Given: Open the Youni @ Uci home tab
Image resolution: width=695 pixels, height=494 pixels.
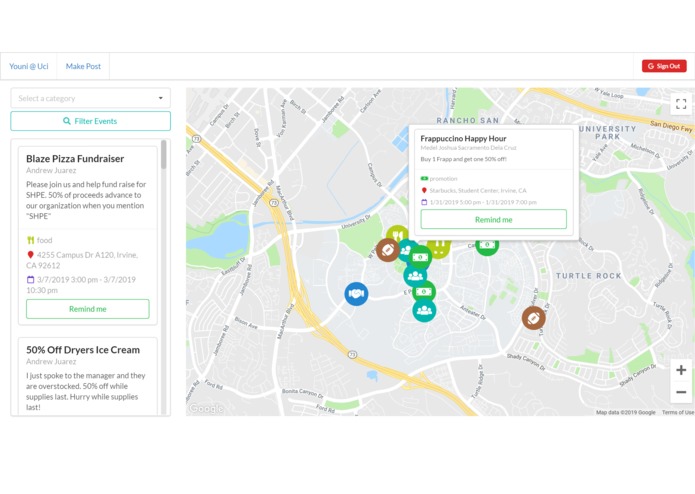Looking at the screenshot, I should tap(29, 66).
